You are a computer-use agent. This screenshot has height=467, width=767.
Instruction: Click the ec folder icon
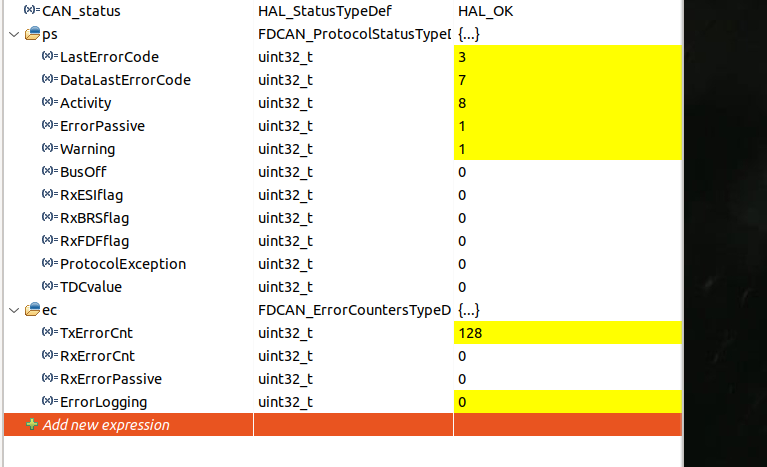point(33,310)
